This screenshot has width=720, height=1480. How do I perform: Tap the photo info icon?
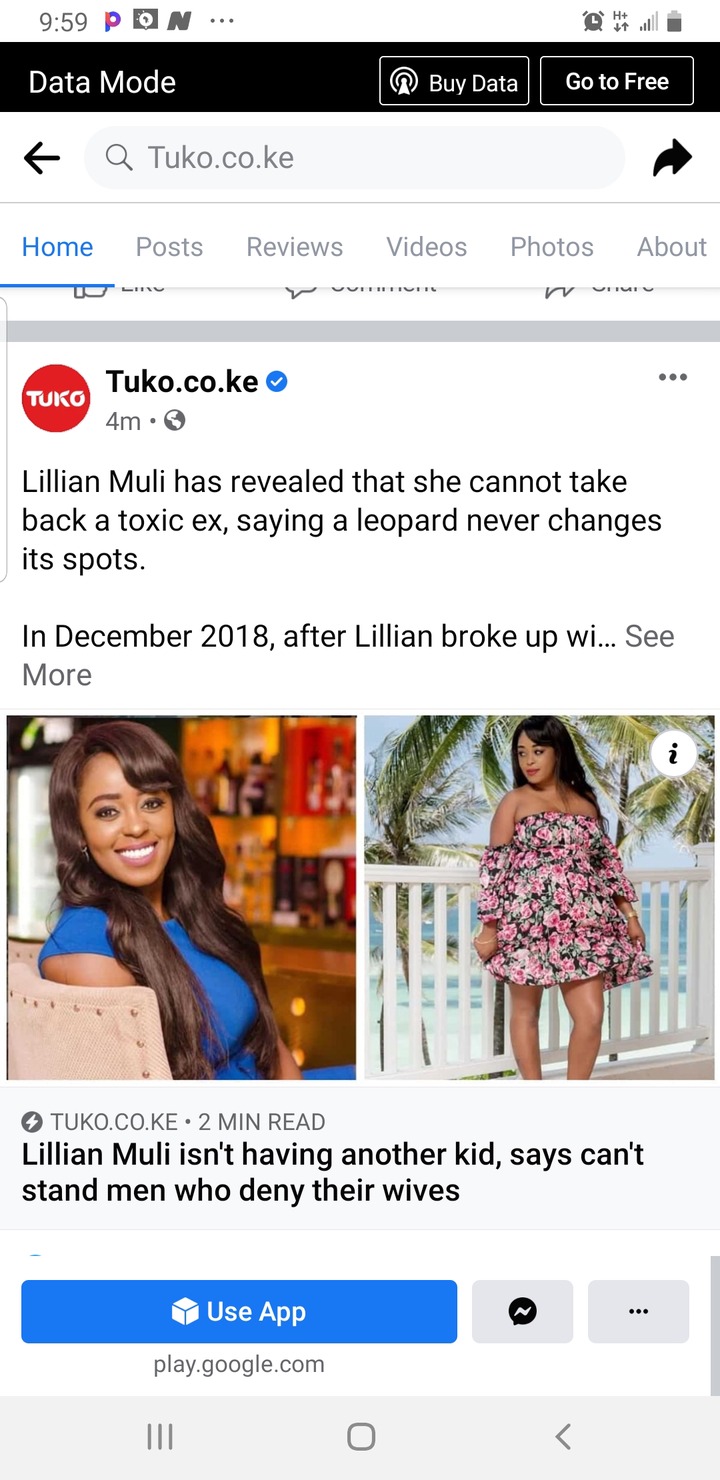[x=673, y=755]
